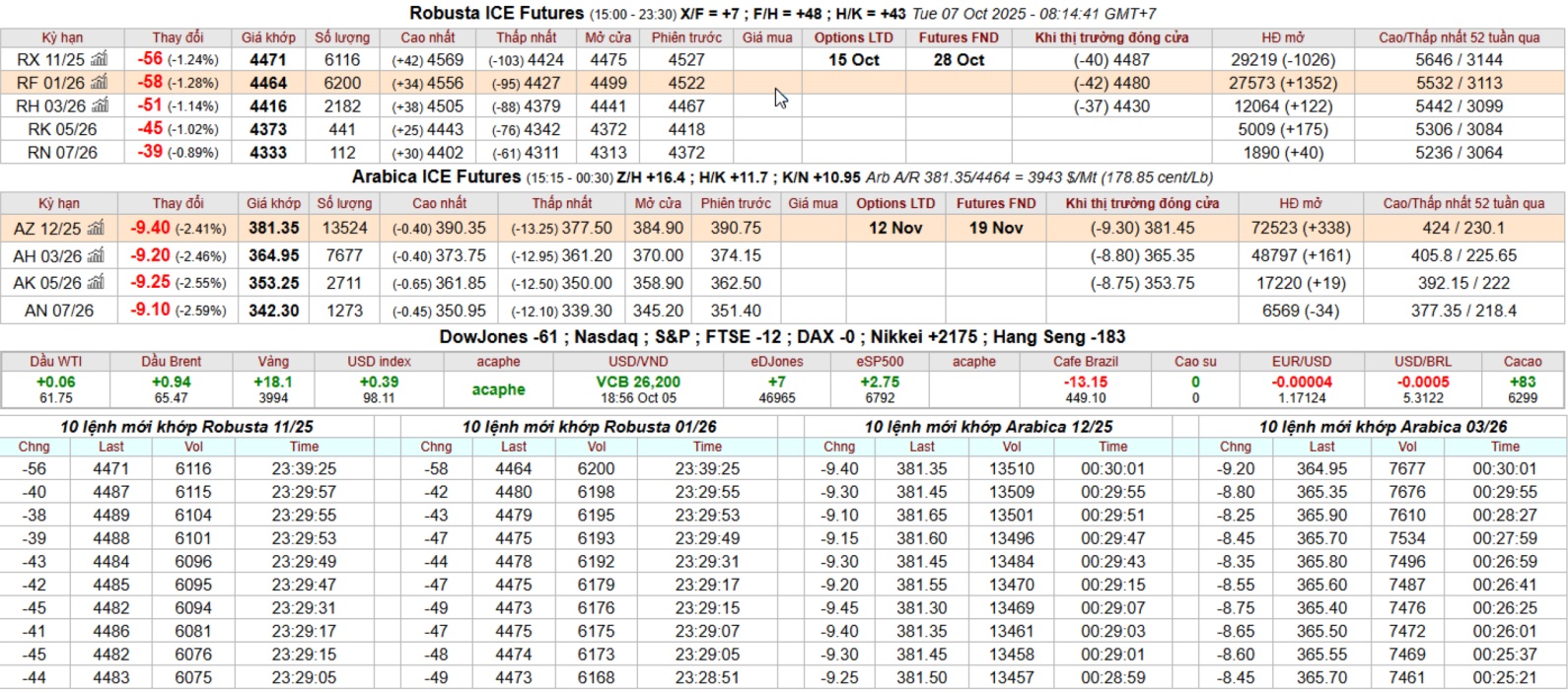Viewport: 1568px width, 693px height.
Task: Open chart icon beside AH 03/26
Action: click(x=97, y=255)
